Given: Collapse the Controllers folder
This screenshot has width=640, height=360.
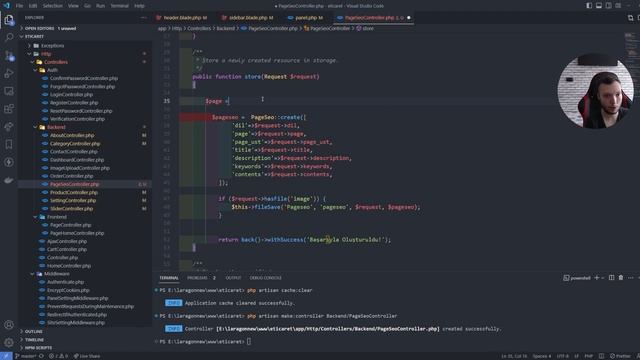Looking at the screenshot, I should [x=86, y=62].
